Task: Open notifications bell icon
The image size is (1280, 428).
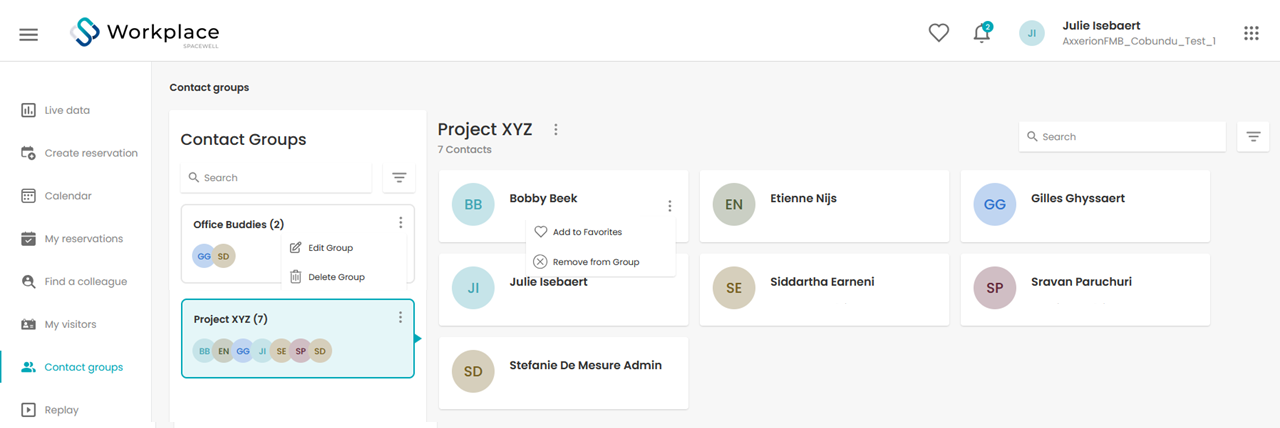Action: click(x=982, y=33)
